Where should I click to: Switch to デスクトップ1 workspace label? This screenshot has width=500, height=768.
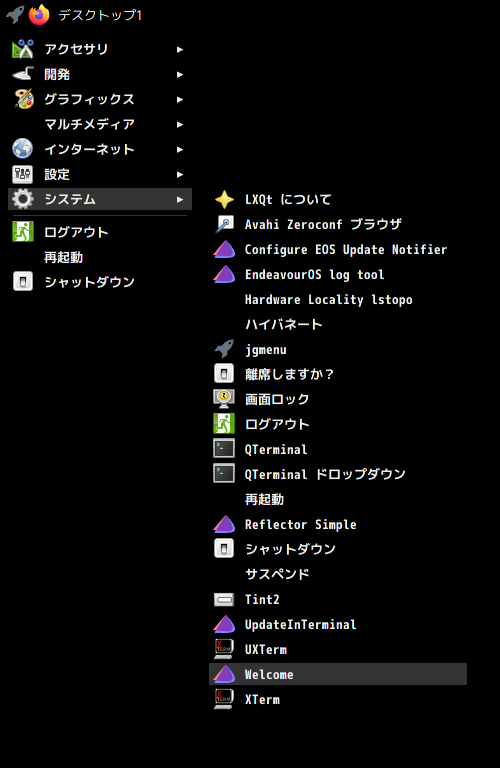(x=100, y=15)
